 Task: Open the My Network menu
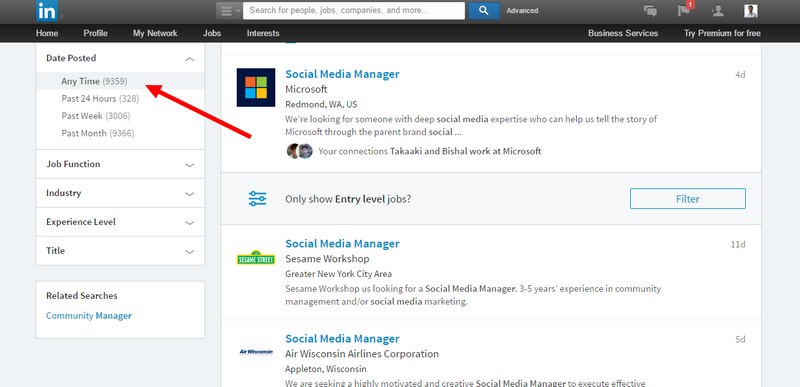point(155,33)
